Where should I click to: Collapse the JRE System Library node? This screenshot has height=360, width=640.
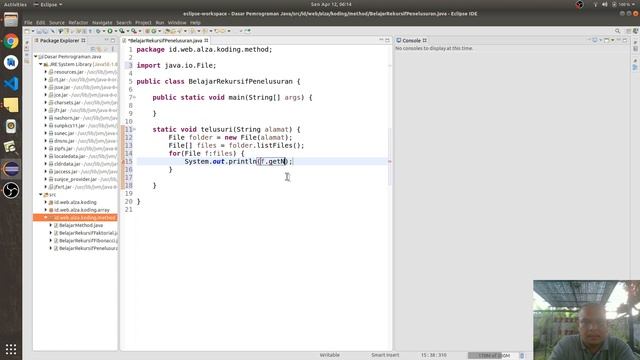pos(41,64)
